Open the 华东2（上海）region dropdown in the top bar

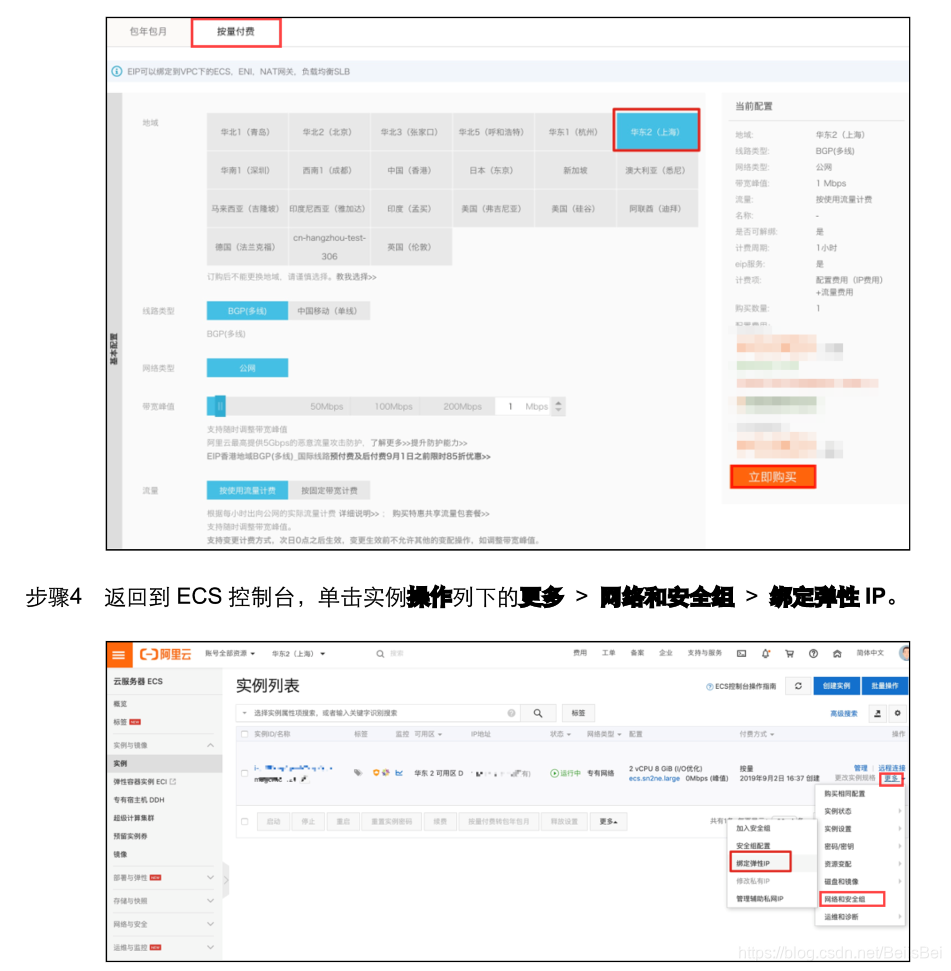tap(298, 653)
